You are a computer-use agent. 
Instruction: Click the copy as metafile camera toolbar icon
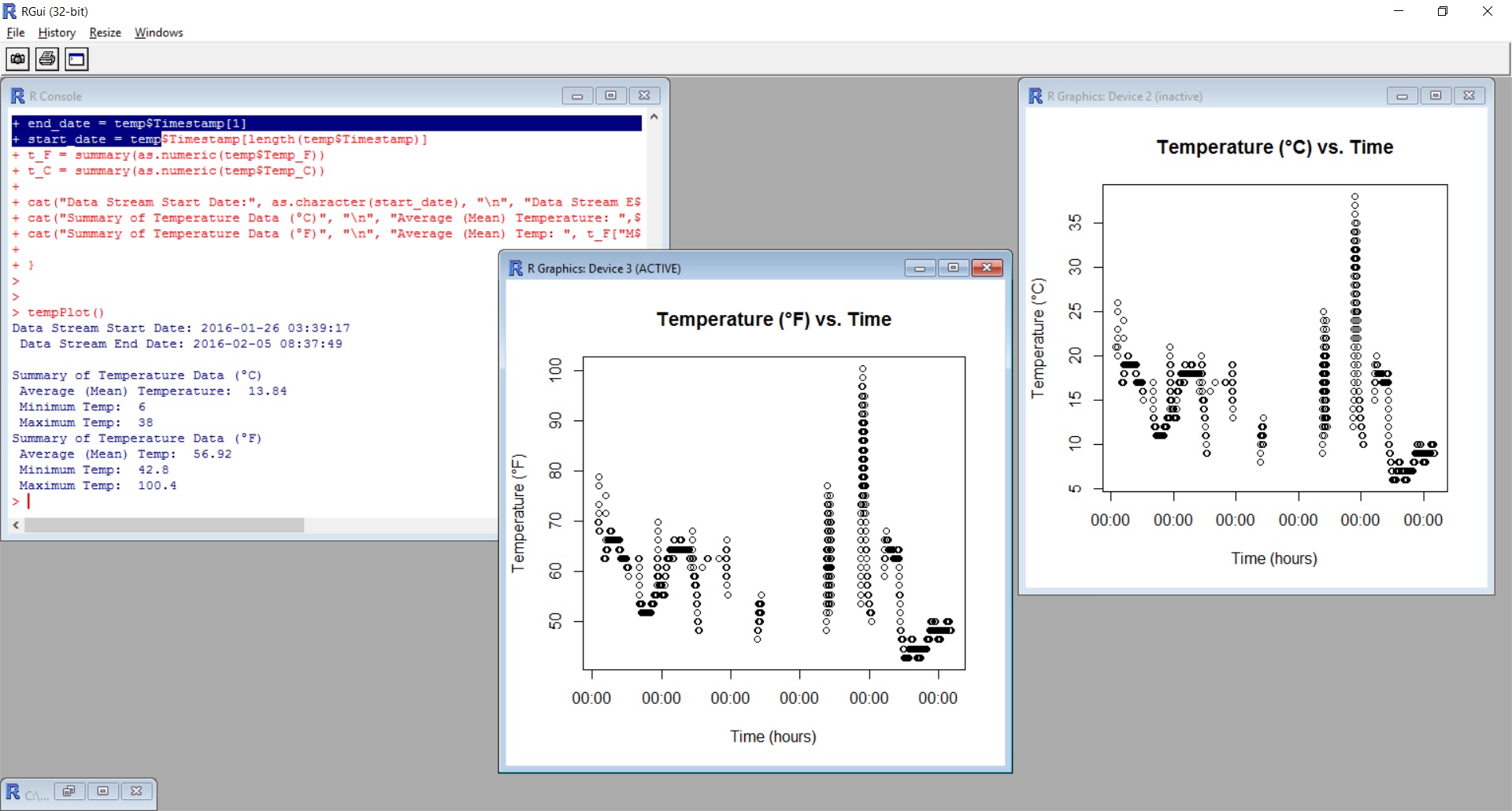point(17,59)
